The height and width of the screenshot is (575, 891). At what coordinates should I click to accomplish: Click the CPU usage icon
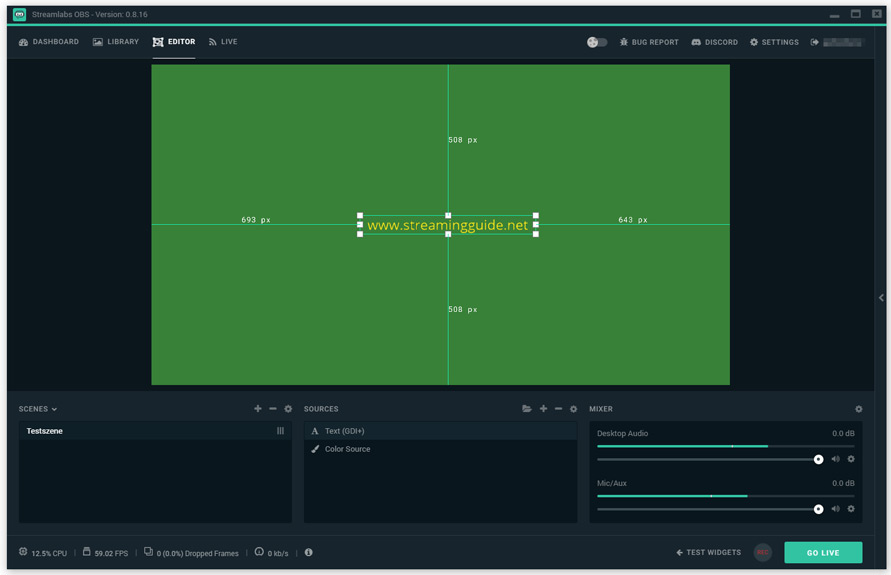click(x=23, y=552)
